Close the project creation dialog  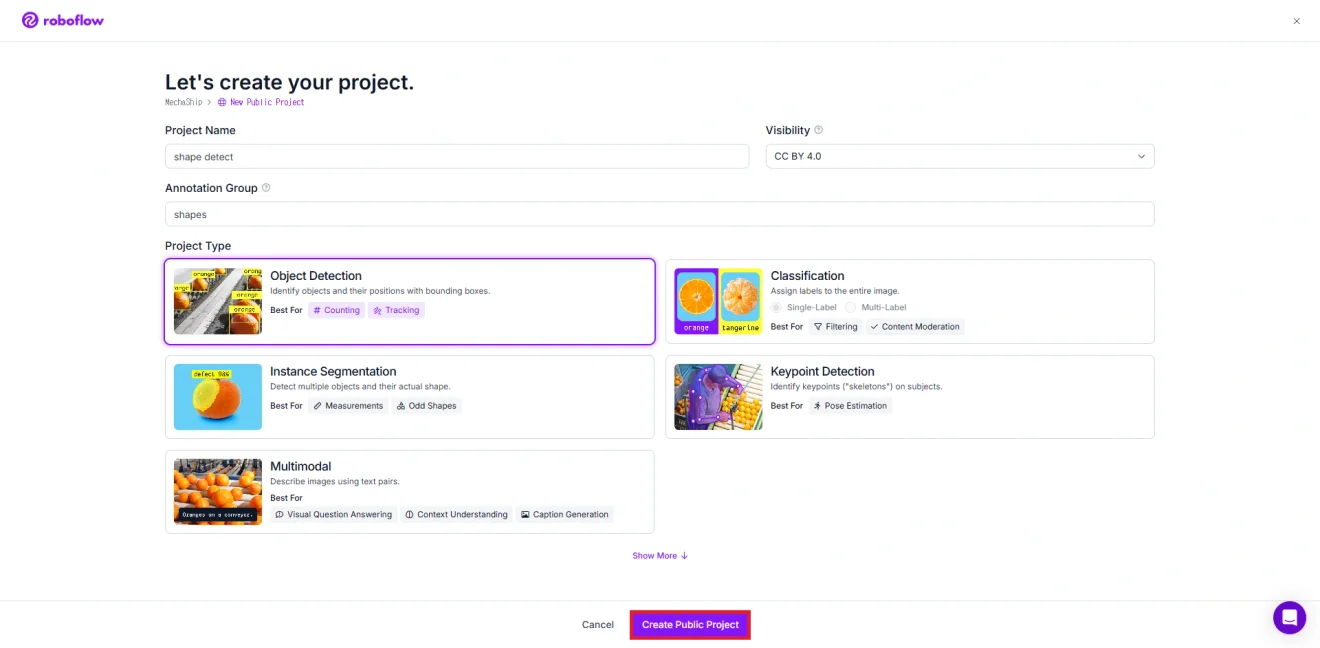[x=1296, y=21]
